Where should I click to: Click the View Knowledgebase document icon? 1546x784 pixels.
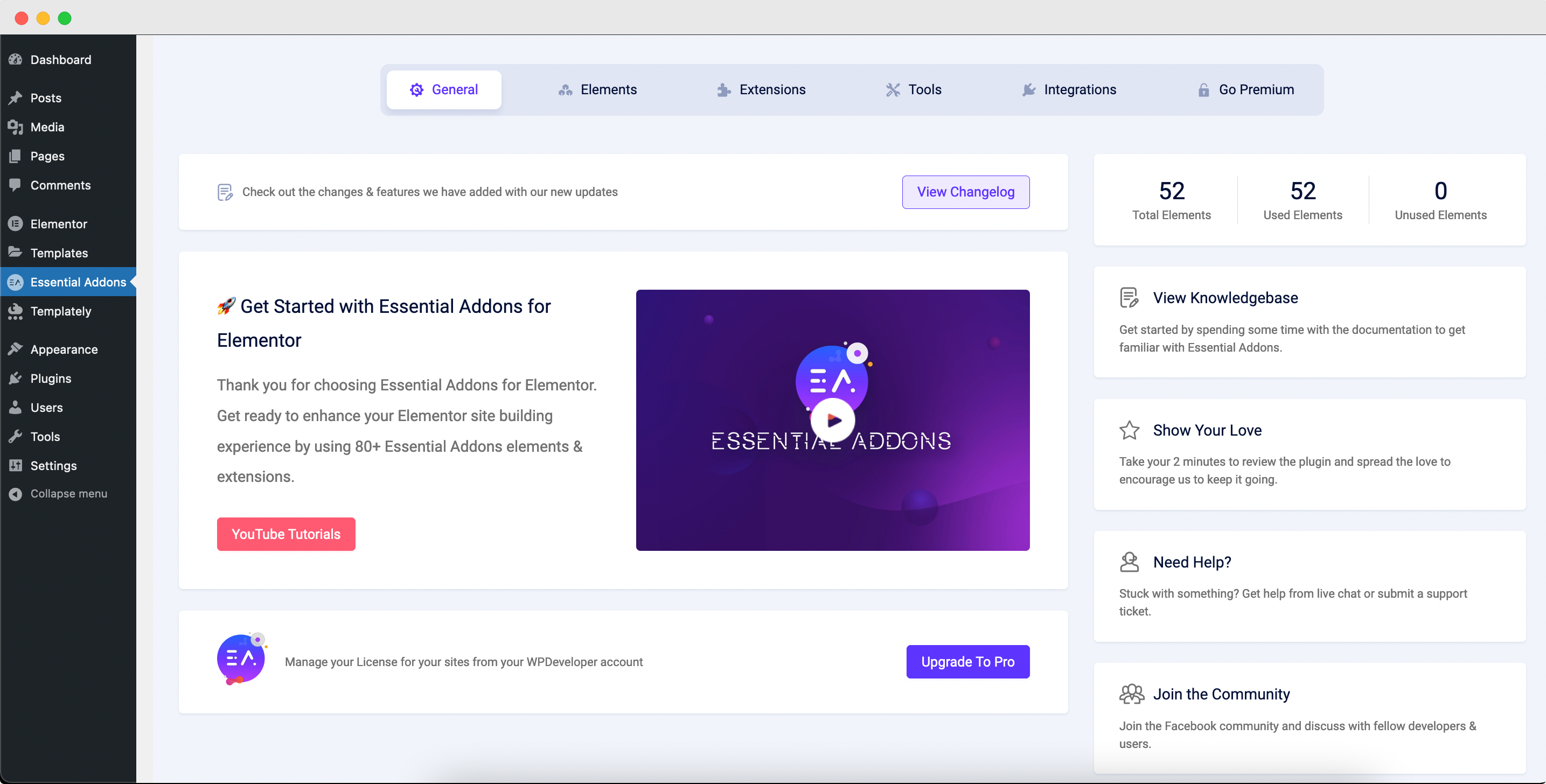coord(1129,298)
